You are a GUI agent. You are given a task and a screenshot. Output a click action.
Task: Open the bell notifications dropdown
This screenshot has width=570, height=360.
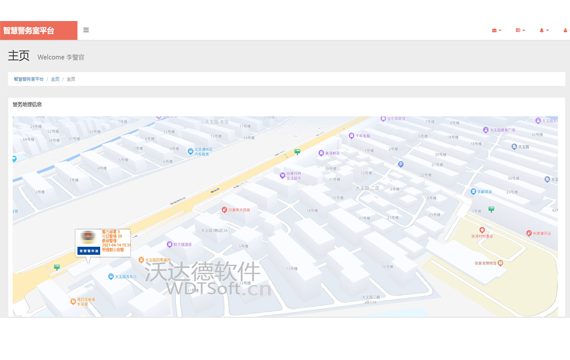point(544,30)
